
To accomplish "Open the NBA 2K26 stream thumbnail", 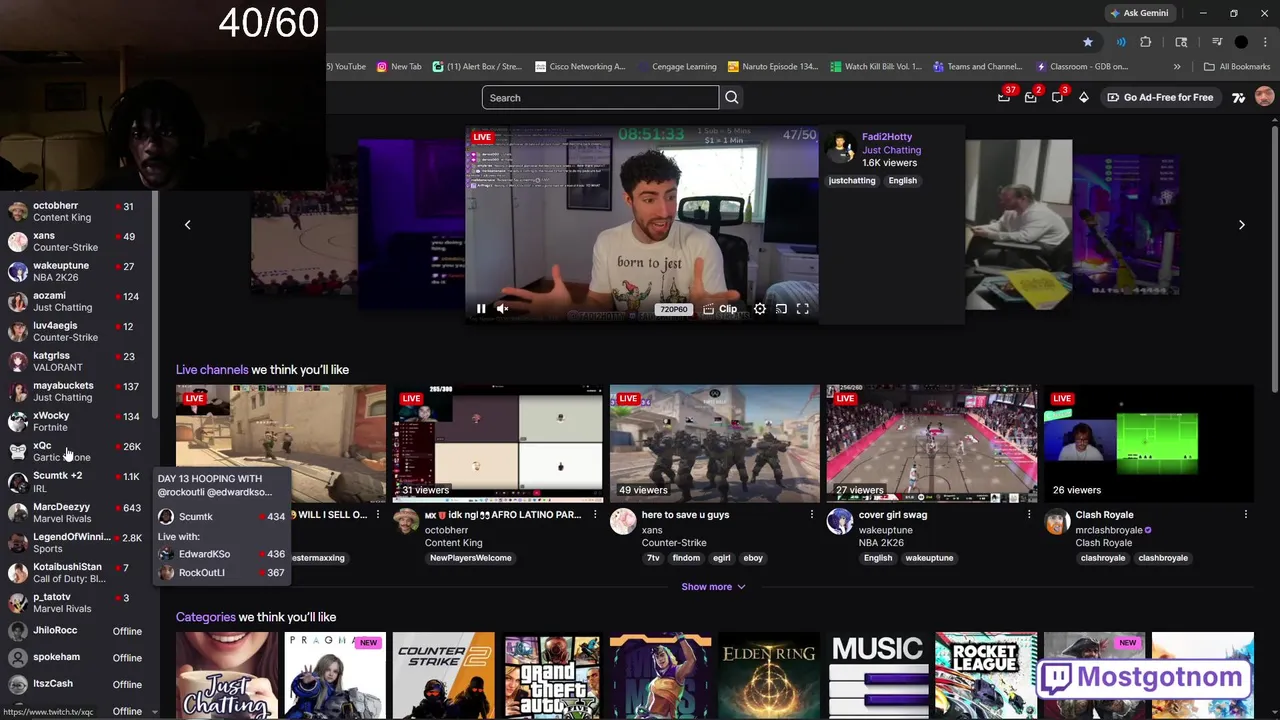I will (x=931, y=443).
